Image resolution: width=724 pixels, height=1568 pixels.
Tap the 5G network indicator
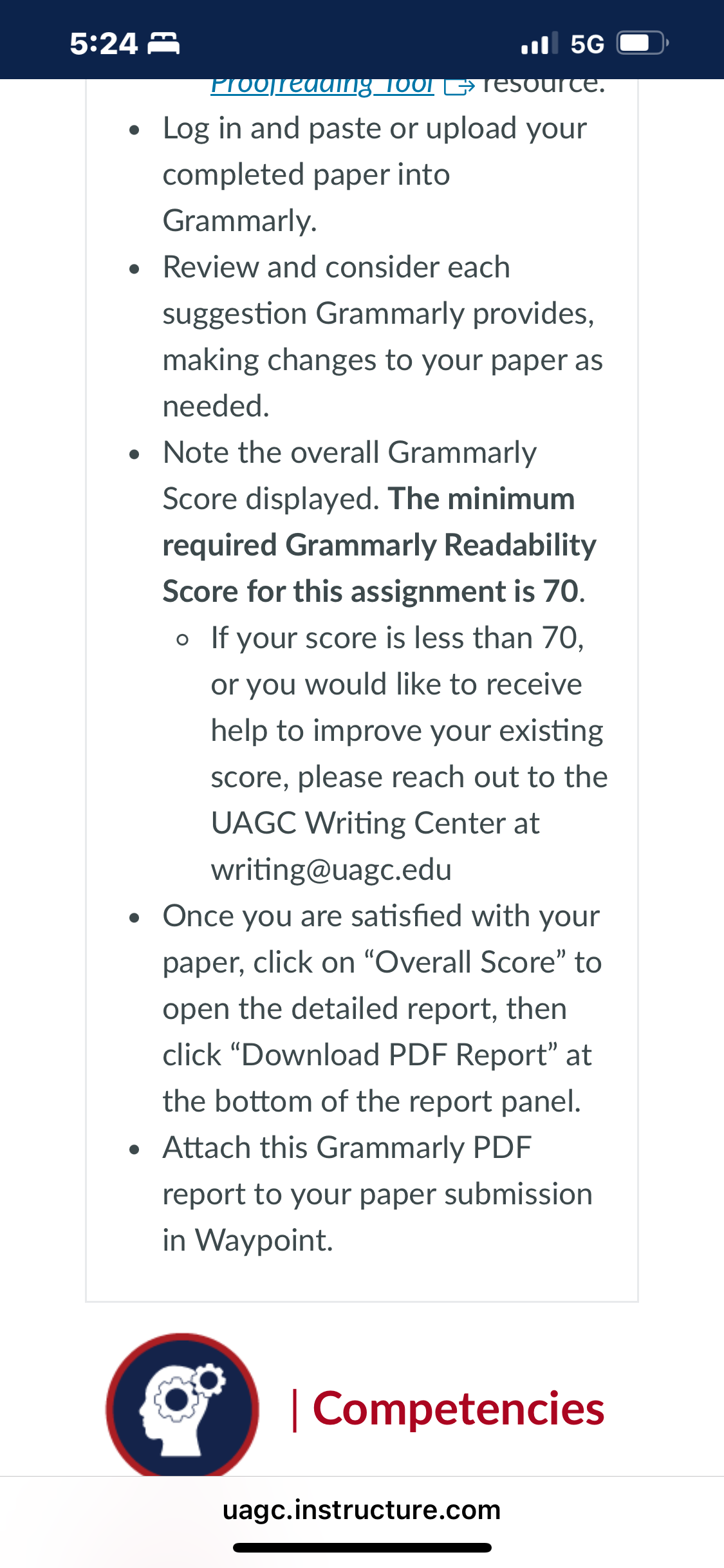[587, 44]
